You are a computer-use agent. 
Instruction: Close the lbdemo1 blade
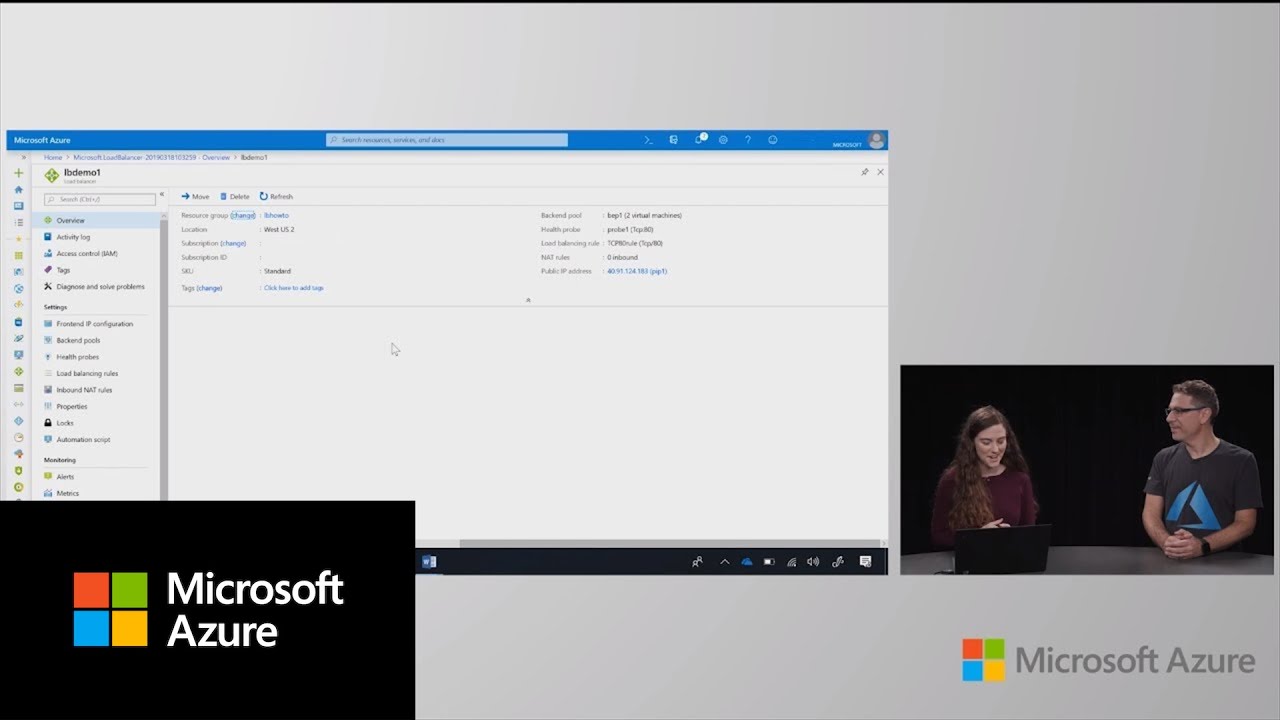880,172
